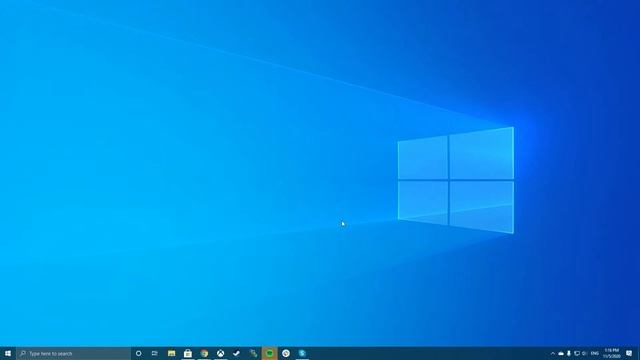Open the clock and date flyout
The height and width of the screenshot is (360, 640).
point(611,353)
